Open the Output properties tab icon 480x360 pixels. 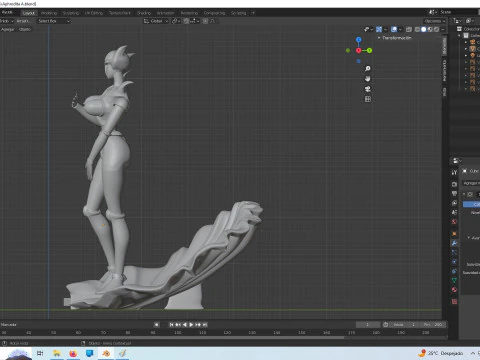[454, 194]
